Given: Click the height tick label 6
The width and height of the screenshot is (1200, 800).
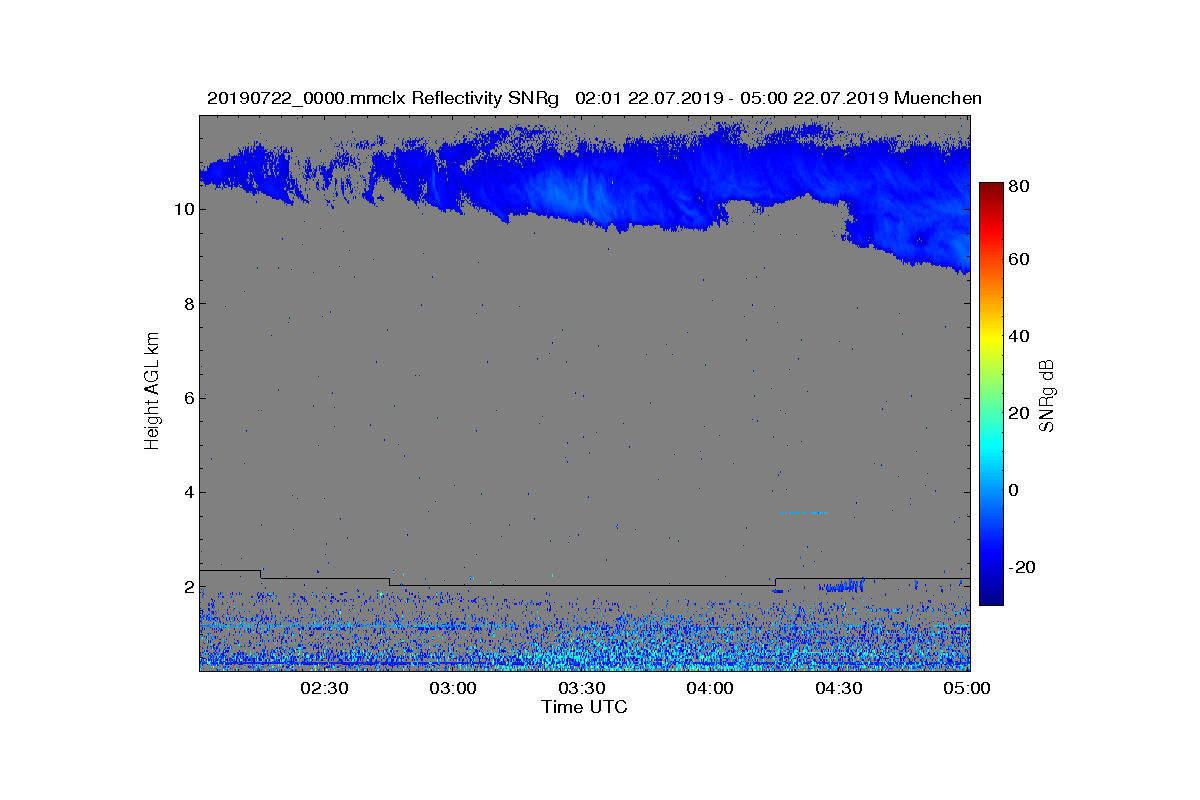Looking at the screenshot, I should coord(189,398).
